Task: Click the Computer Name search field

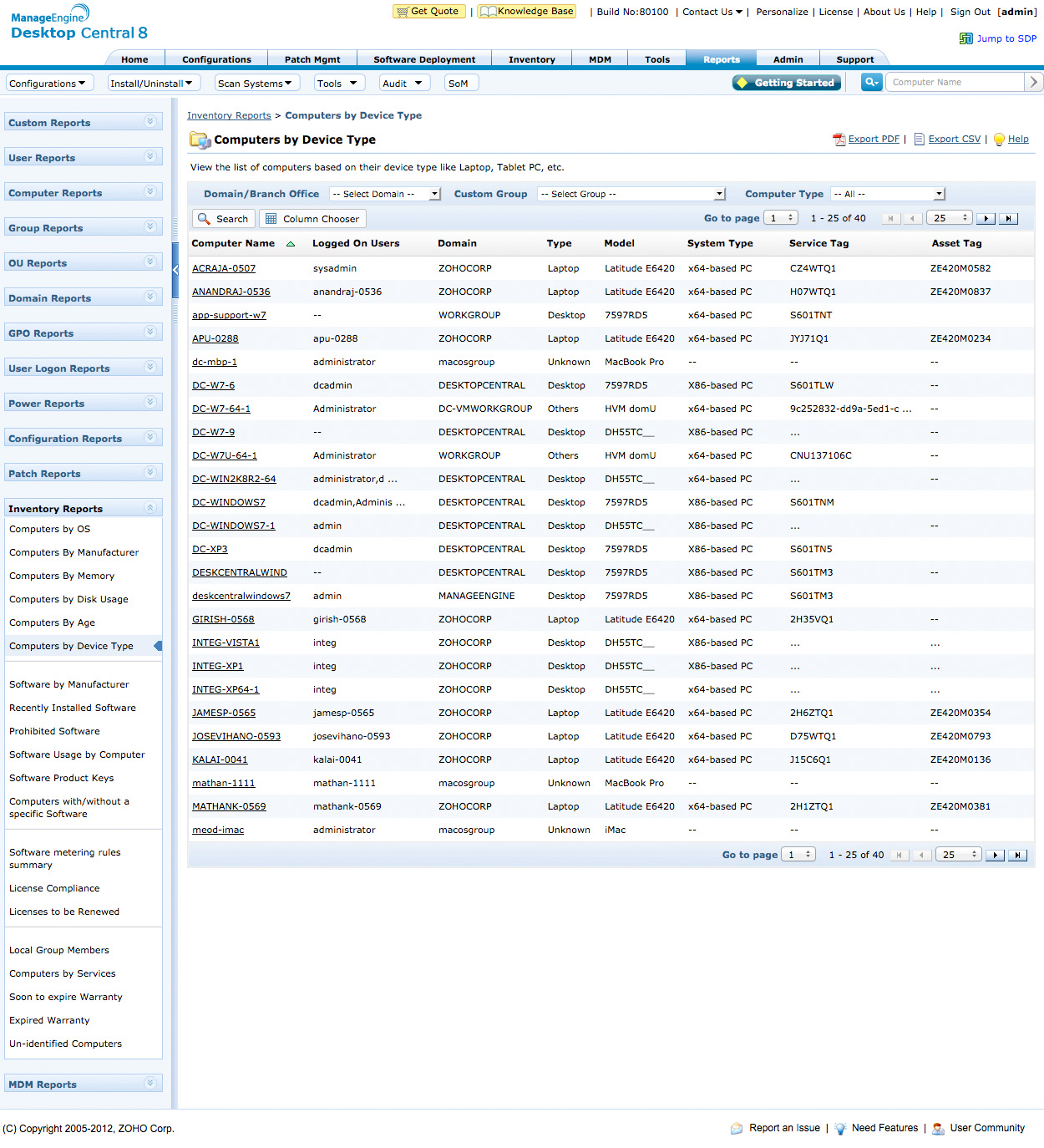Action: (x=954, y=82)
